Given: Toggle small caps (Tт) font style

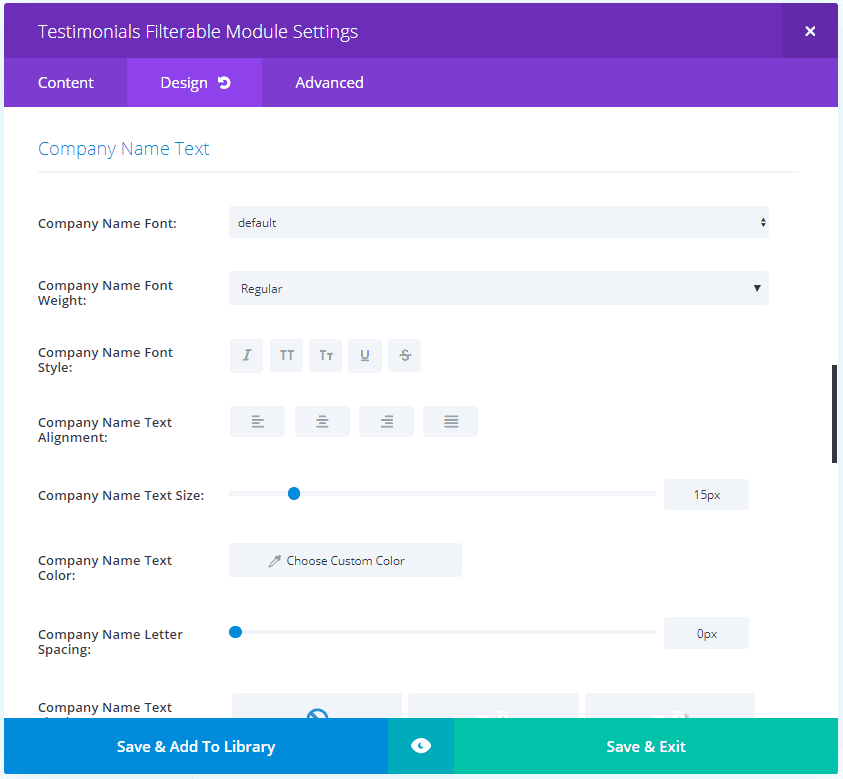Looking at the screenshot, I should click(326, 356).
